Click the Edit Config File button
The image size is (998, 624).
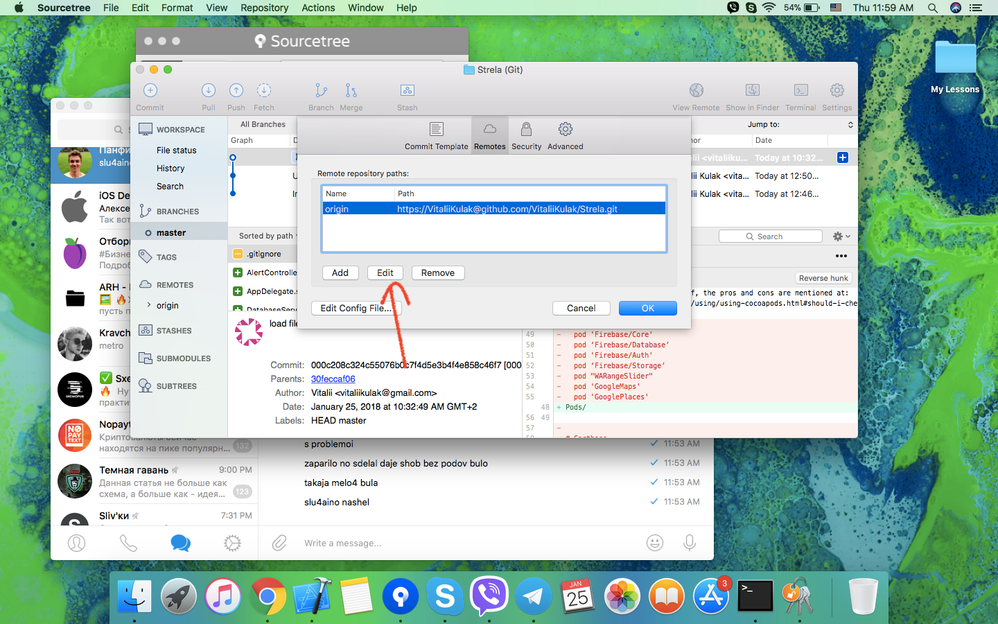coord(355,308)
